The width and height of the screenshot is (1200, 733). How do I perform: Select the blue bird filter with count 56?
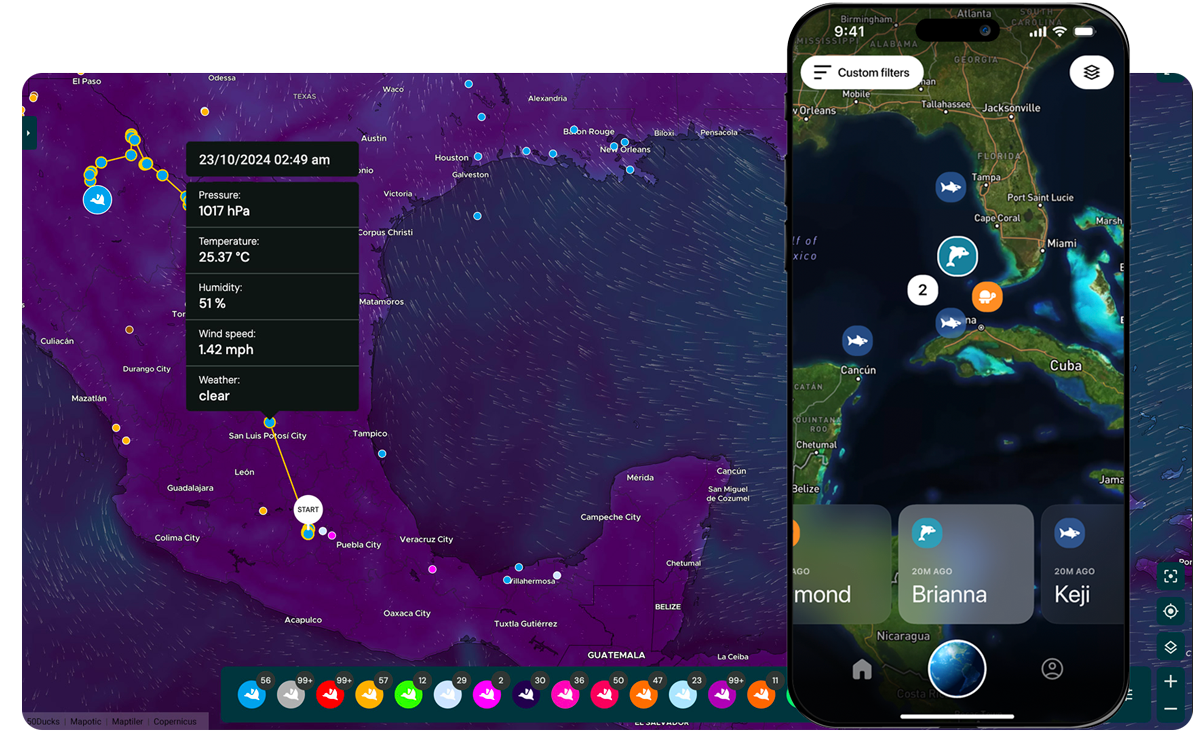tap(252, 694)
